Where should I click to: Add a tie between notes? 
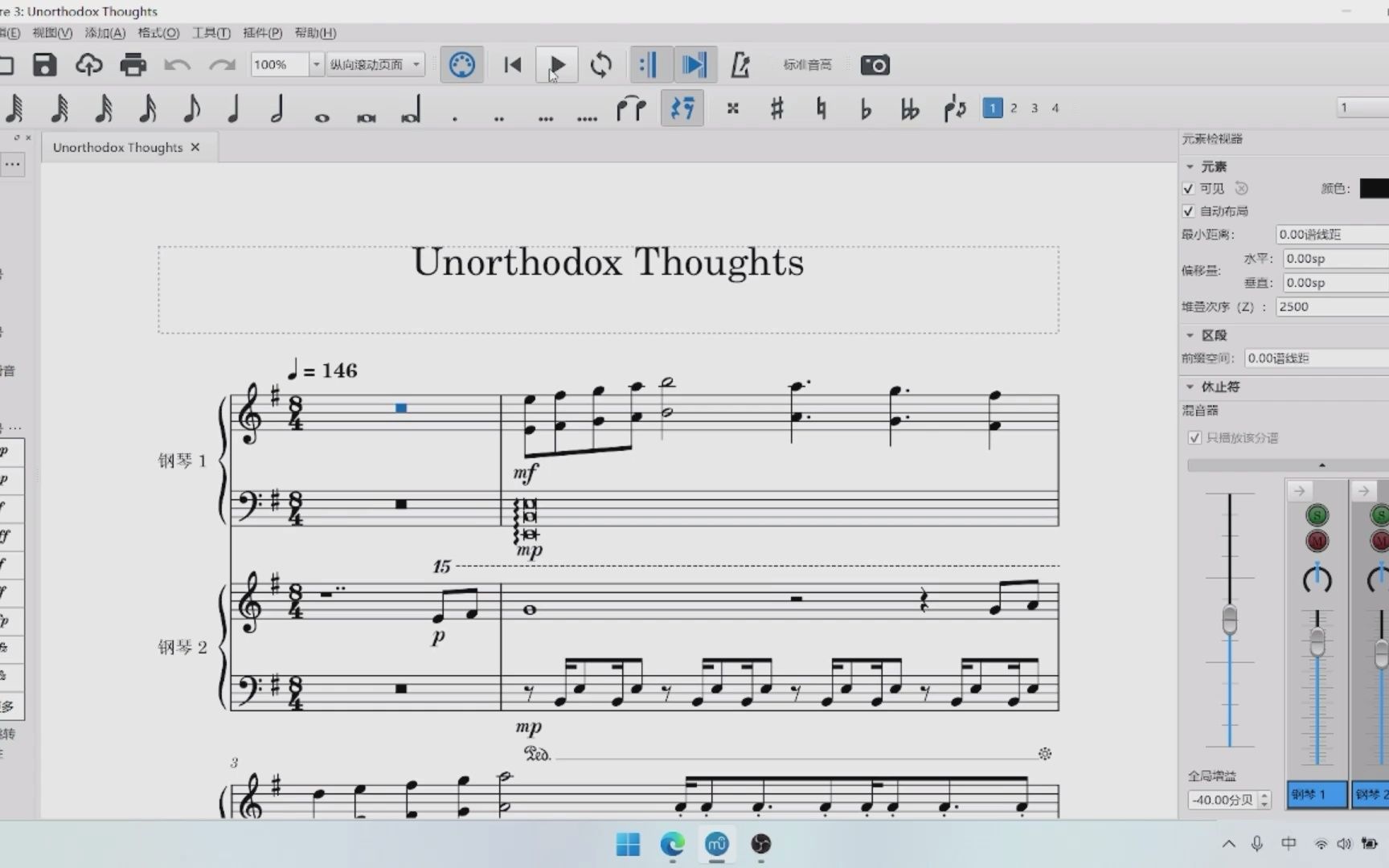pyautogui.click(x=631, y=108)
